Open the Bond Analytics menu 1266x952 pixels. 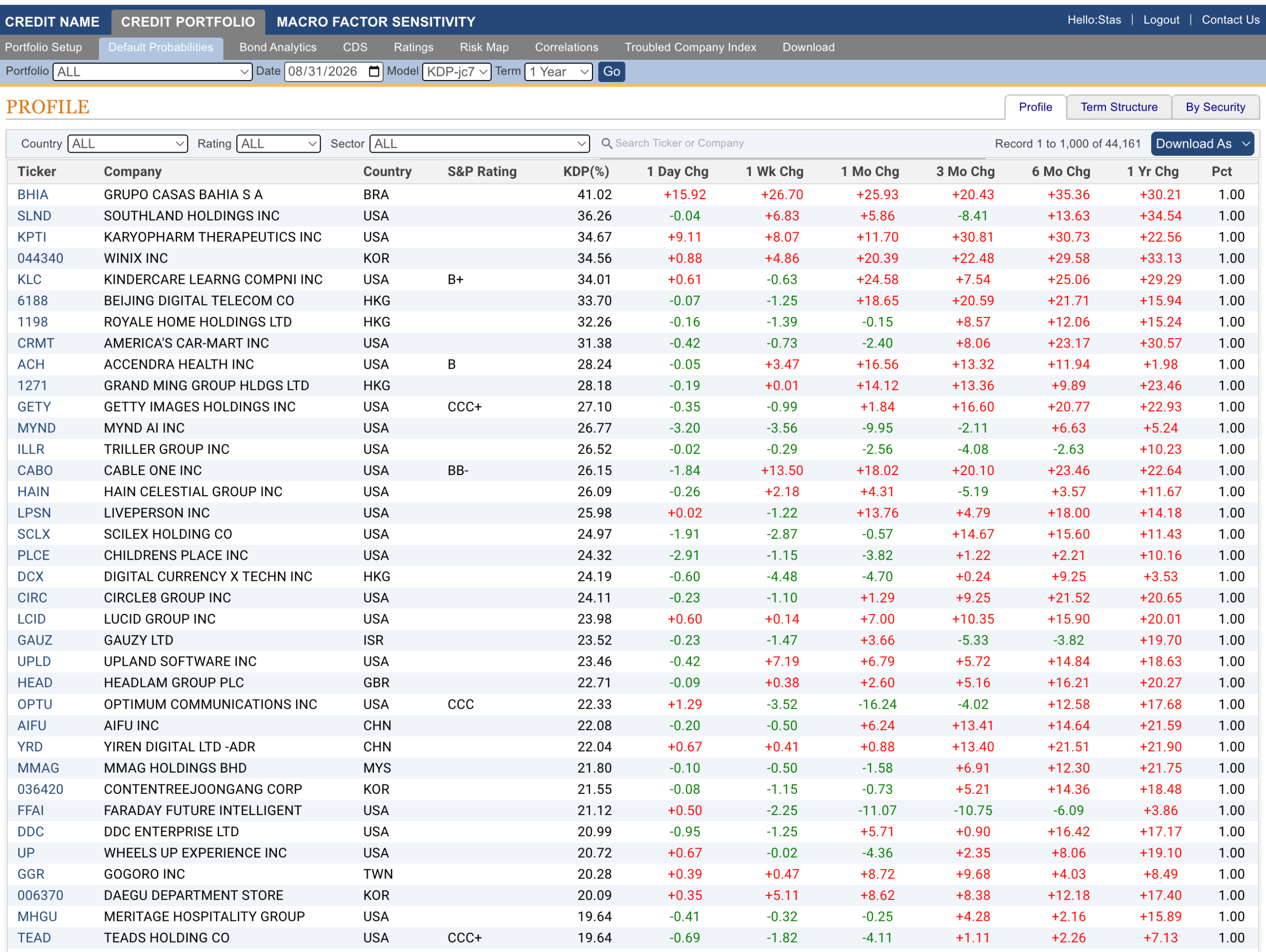[x=277, y=47]
